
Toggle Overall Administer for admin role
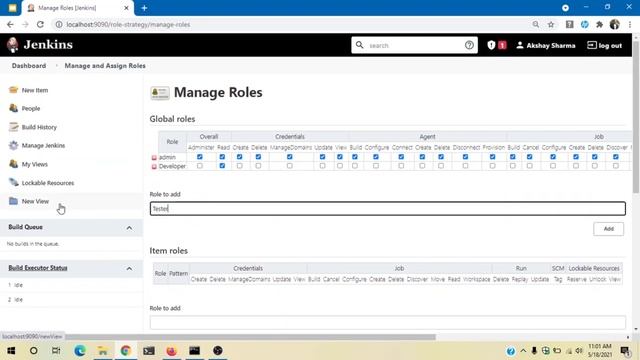point(200,157)
